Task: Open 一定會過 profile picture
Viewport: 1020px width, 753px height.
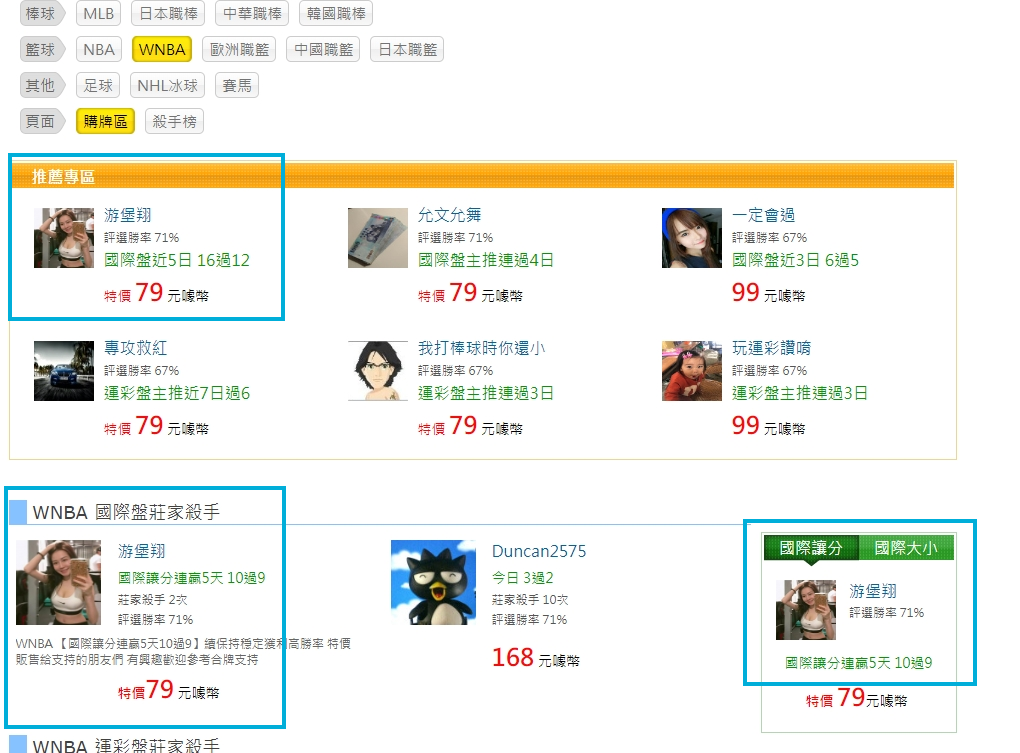Action: coord(691,238)
